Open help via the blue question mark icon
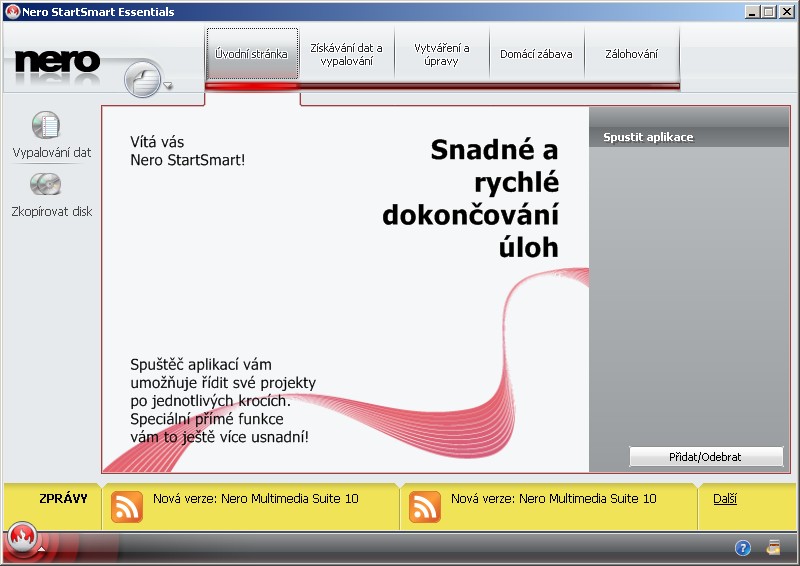The height and width of the screenshot is (566, 800). [743, 548]
